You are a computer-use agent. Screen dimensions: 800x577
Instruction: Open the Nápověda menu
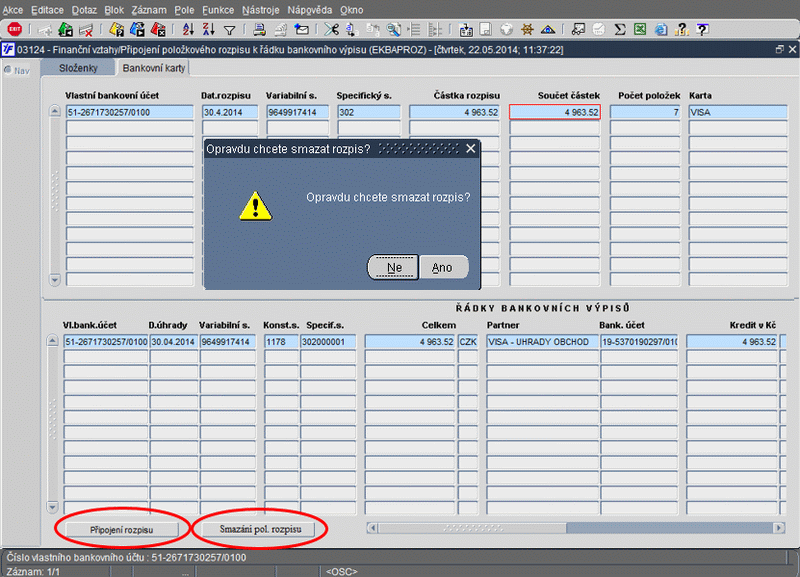[x=310, y=10]
